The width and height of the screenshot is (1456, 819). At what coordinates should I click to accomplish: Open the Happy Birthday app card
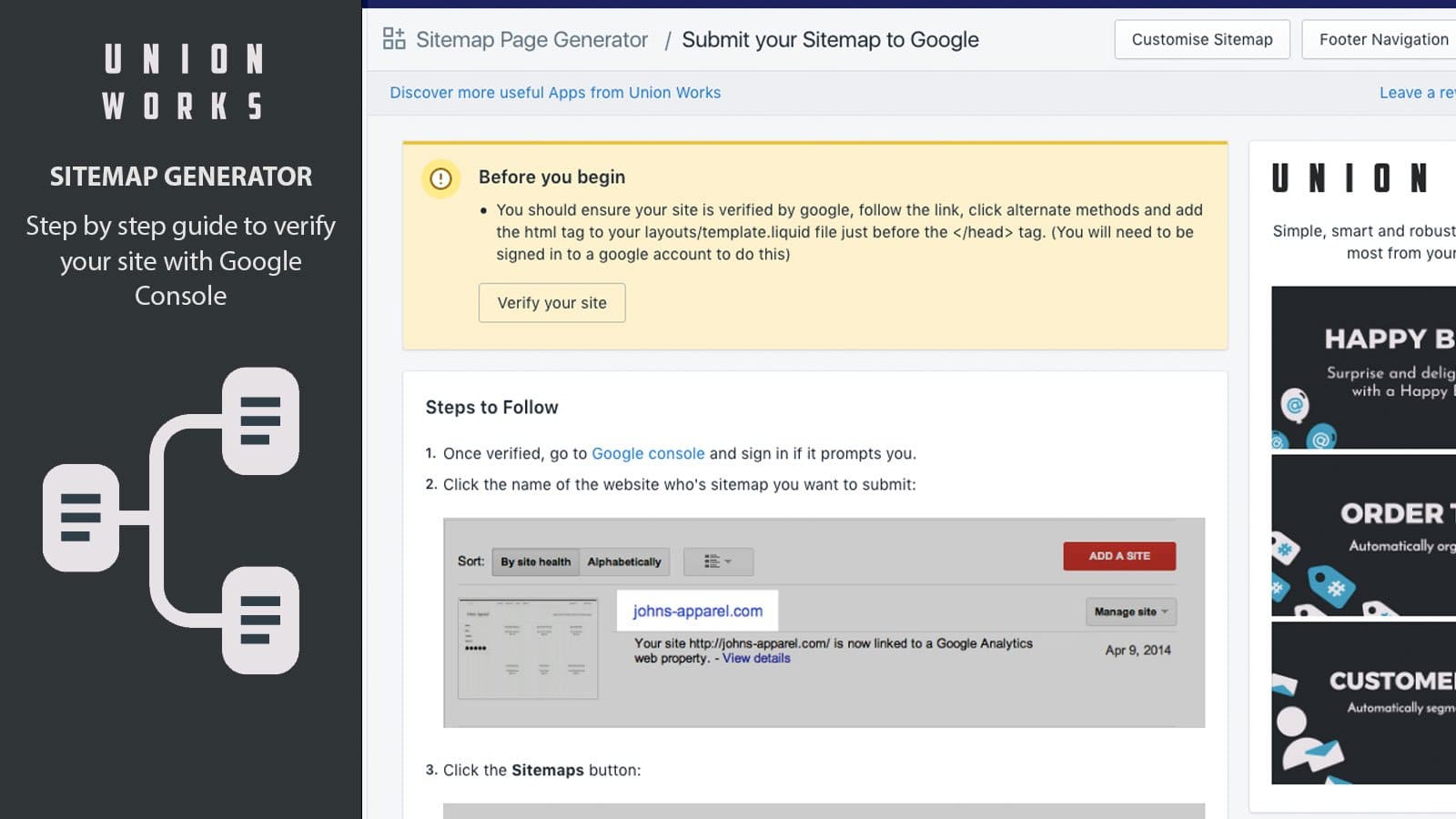point(1363,368)
